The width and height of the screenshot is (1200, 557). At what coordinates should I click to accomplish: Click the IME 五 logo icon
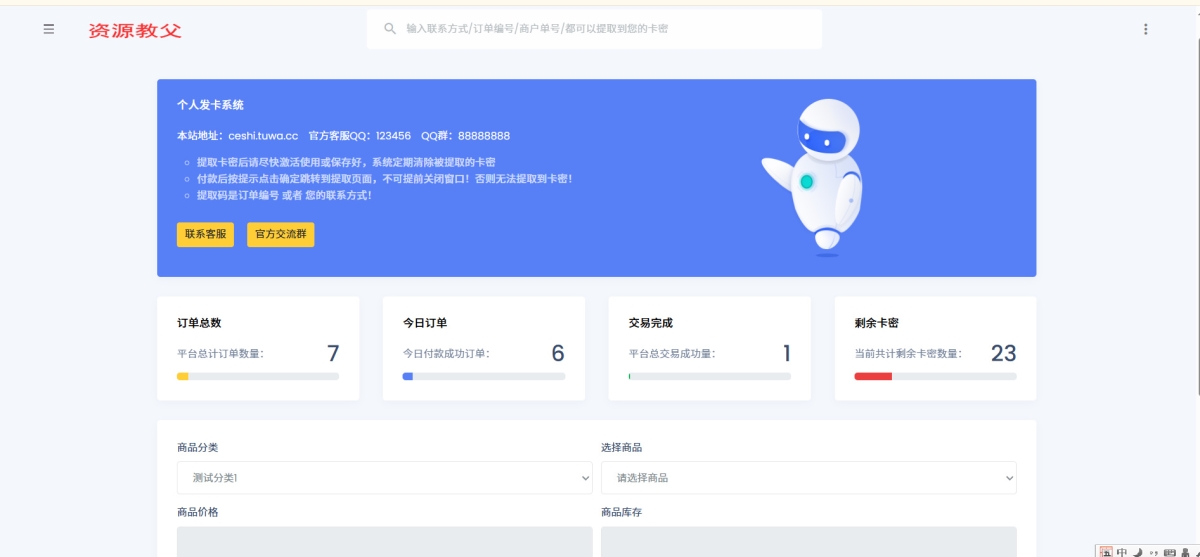pyautogui.click(x=1105, y=551)
